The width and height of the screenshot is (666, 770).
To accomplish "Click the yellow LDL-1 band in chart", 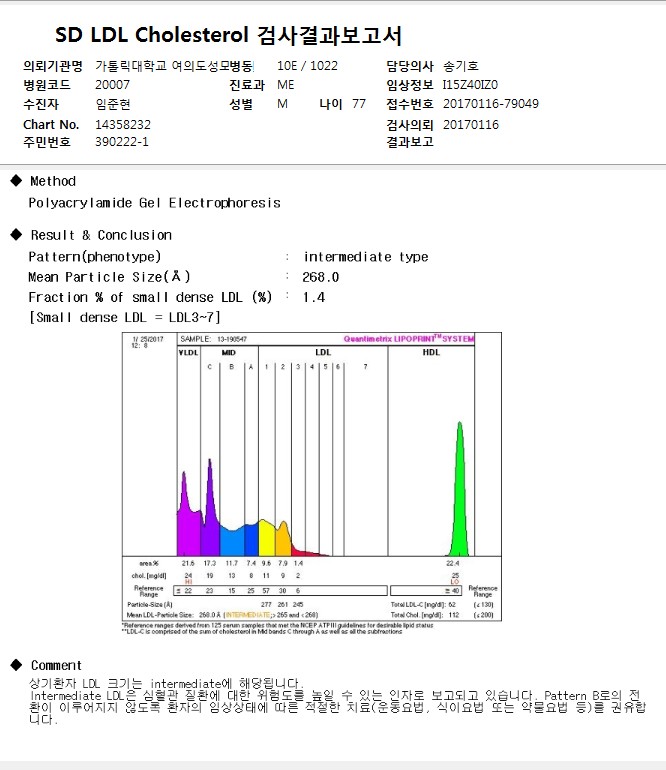I will pos(267,539).
